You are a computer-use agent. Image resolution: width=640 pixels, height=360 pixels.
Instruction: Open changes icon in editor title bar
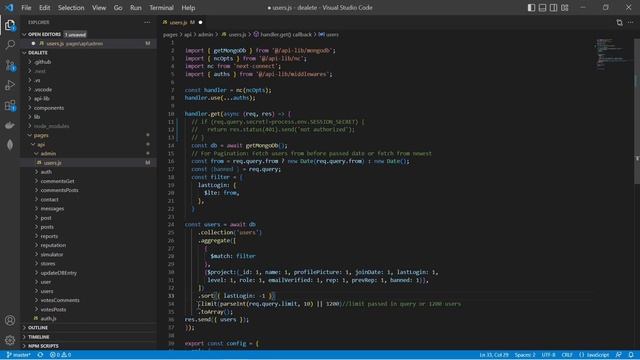620,22
